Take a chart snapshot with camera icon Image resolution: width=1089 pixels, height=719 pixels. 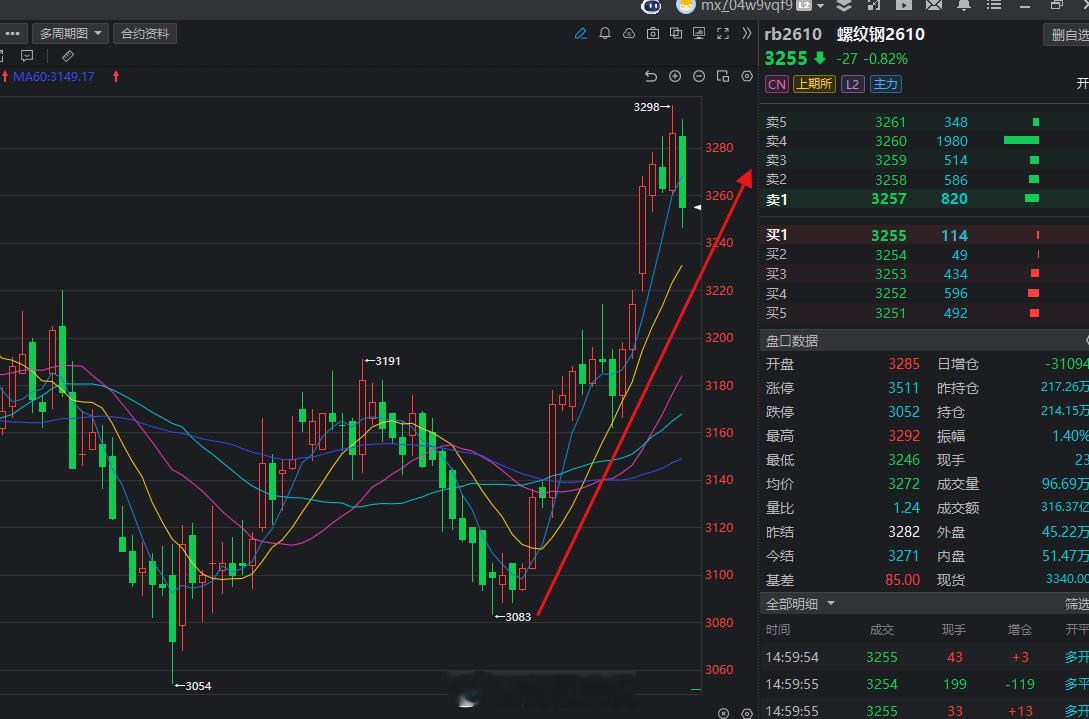pyautogui.click(x=652, y=33)
